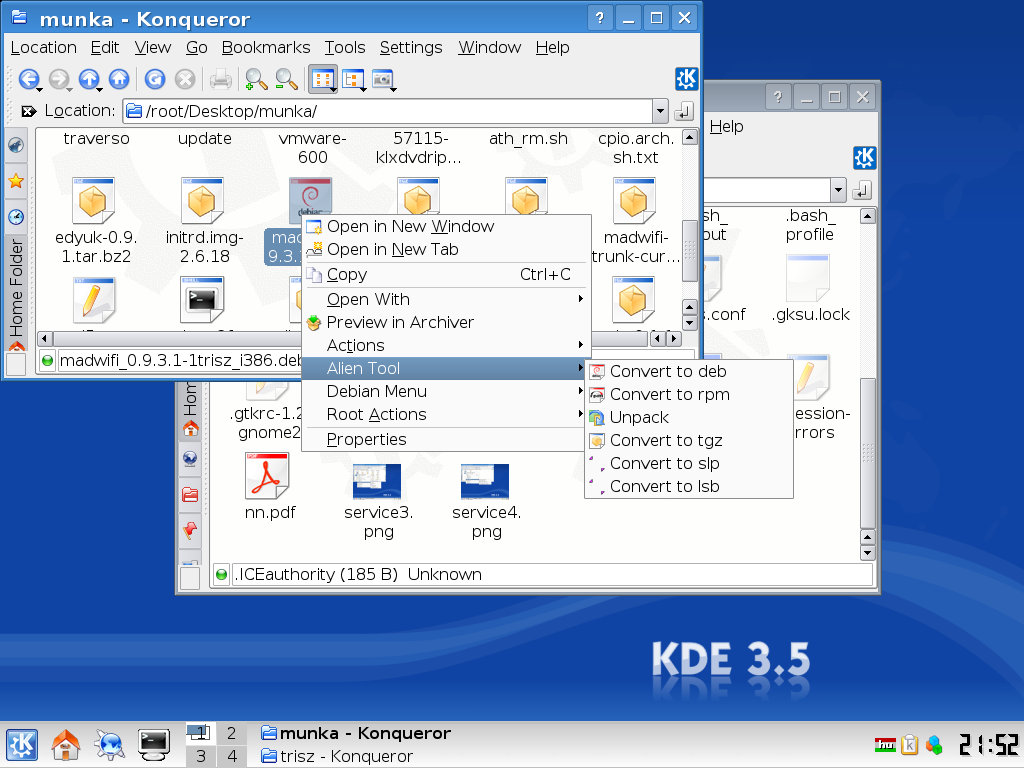Viewport: 1024px width, 768px height.
Task: Click the edyuk-0.9.1.tar.bz2 archive icon
Action: 93,200
